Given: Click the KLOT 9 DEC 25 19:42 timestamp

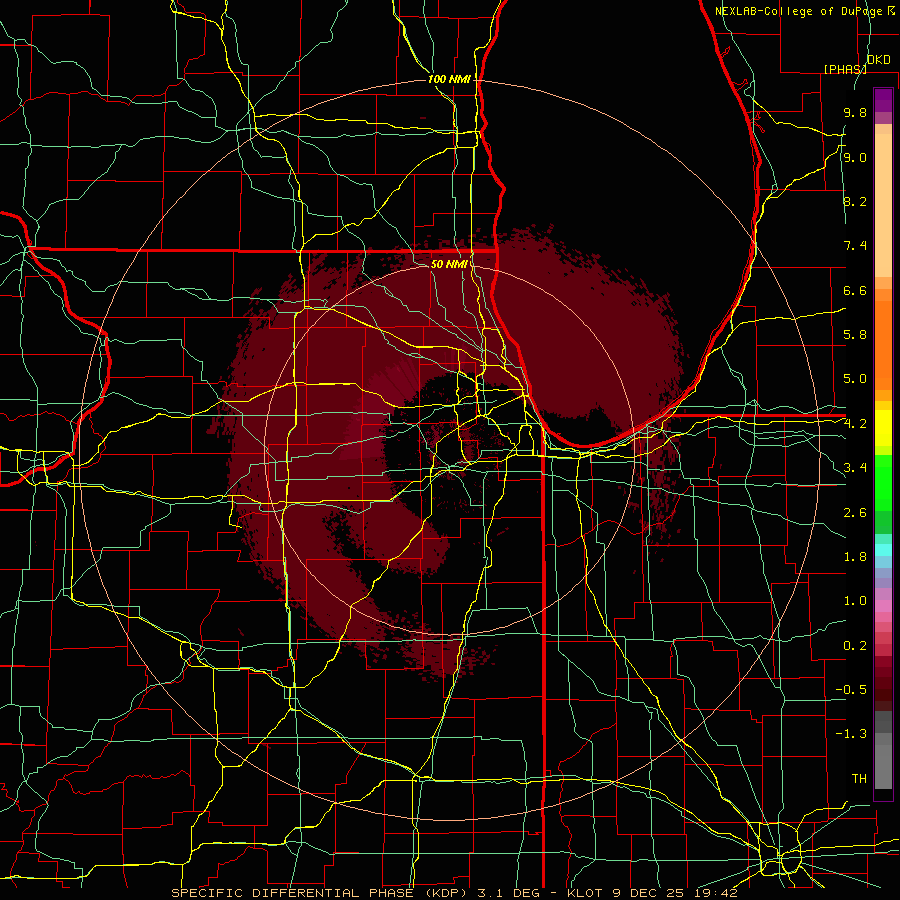Looking at the screenshot, I should click(x=654, y=893).
